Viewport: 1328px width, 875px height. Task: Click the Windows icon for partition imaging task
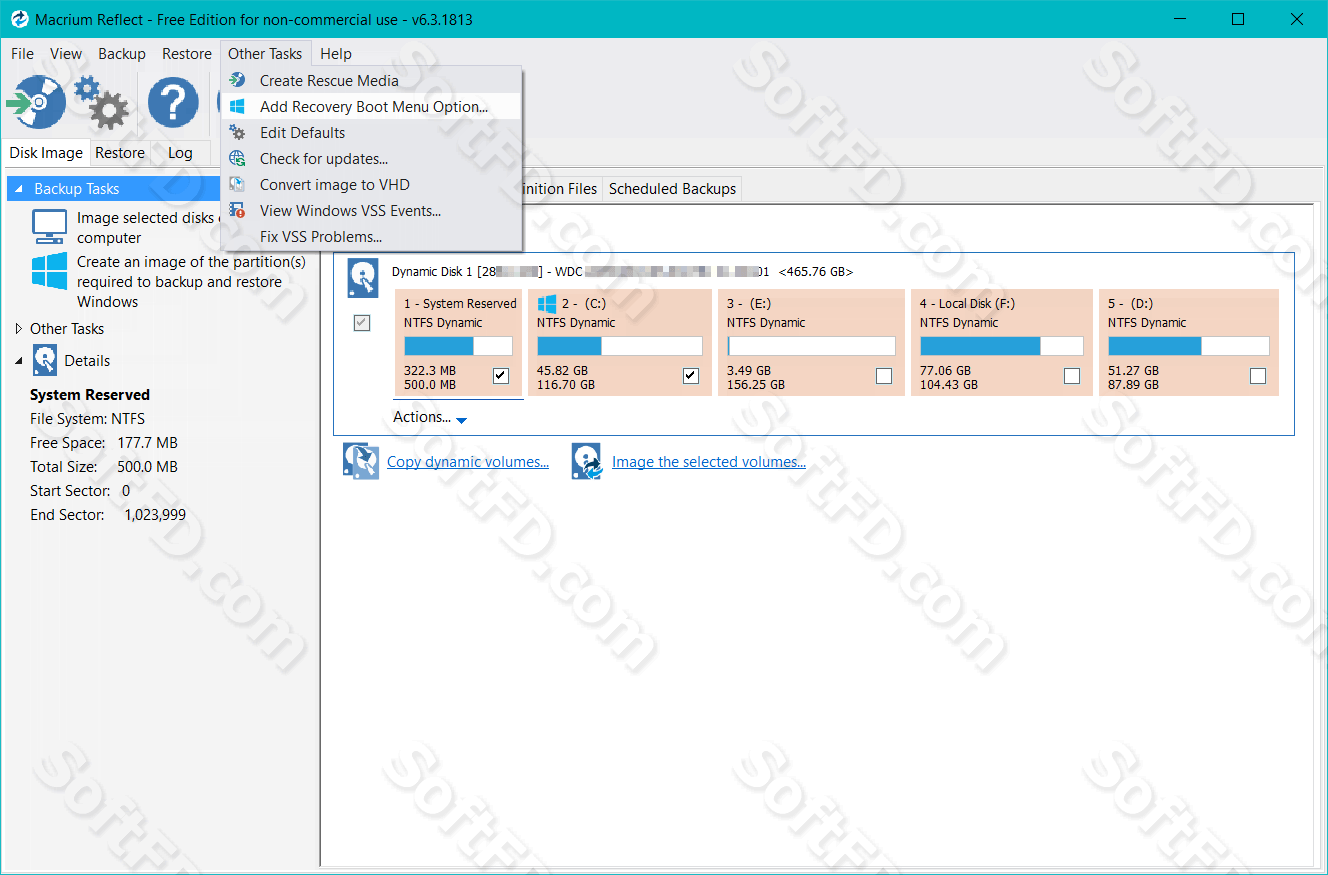(49, 271)
